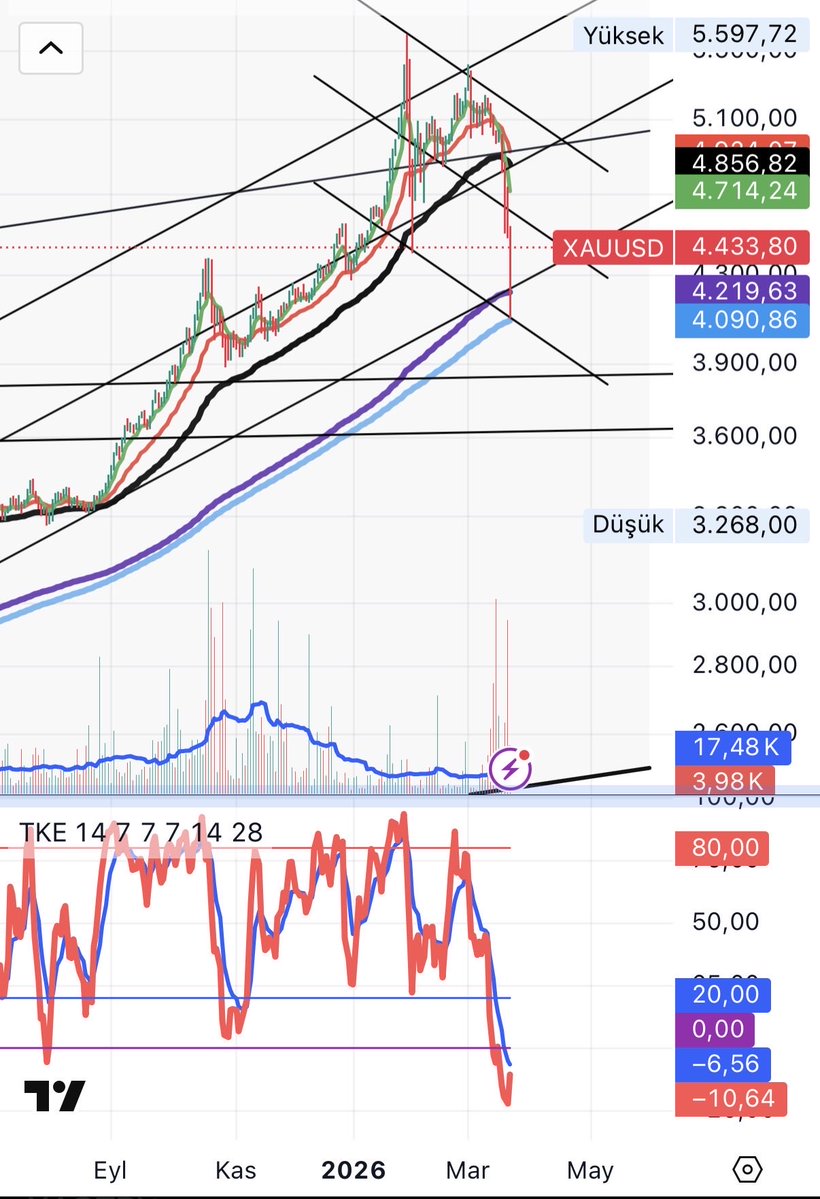
Task: Click the 3.600,00 price axis label
Action: [744, 436]
